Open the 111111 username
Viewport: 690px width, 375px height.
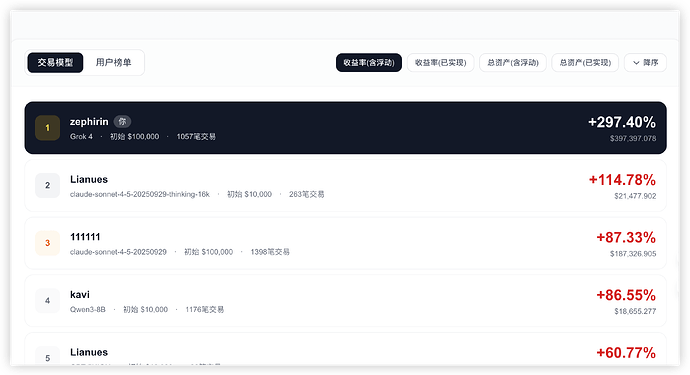(x=85, y=237)
